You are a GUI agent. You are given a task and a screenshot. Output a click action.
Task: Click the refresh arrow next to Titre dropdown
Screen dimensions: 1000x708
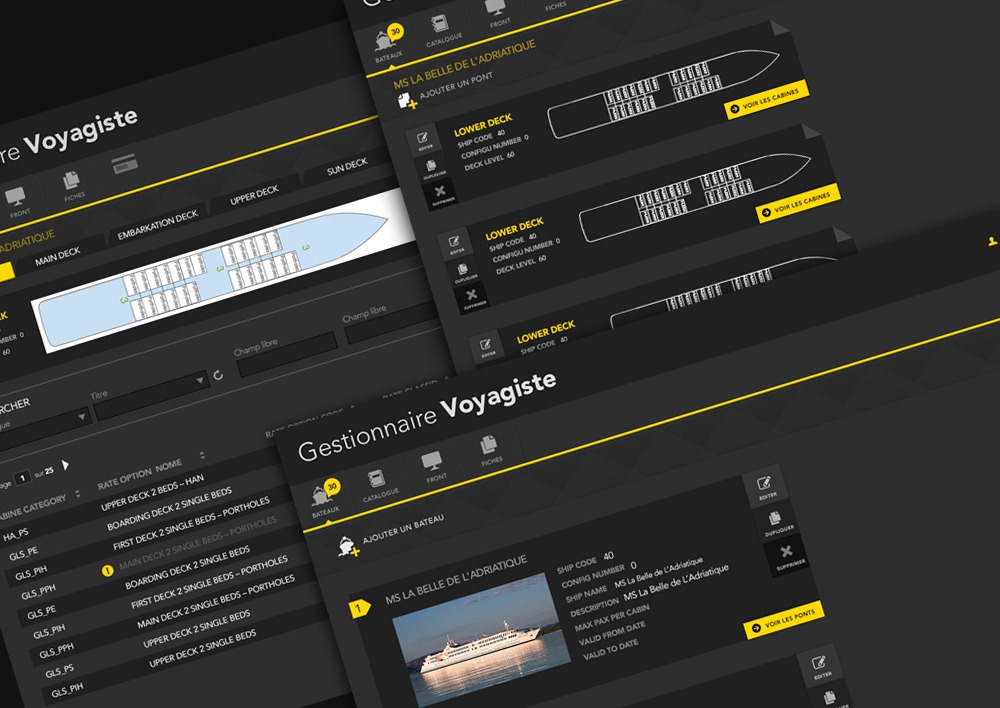click(x=219, y=375)
